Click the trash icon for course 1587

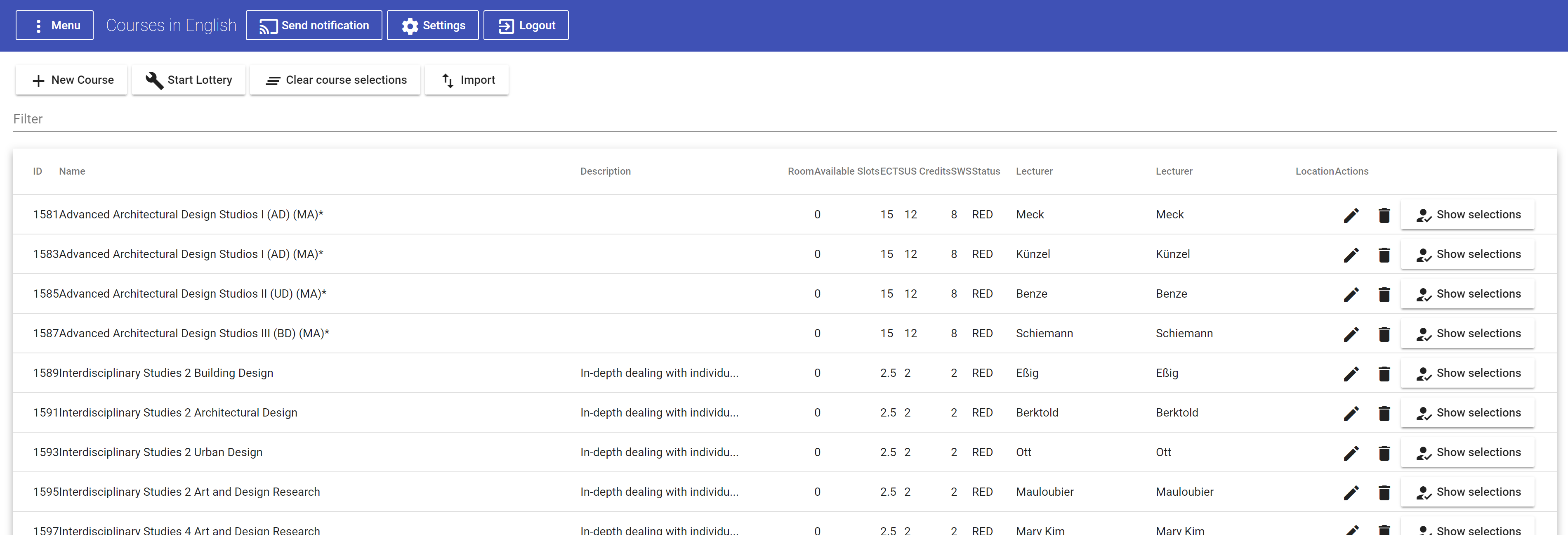coord(1384,334)
